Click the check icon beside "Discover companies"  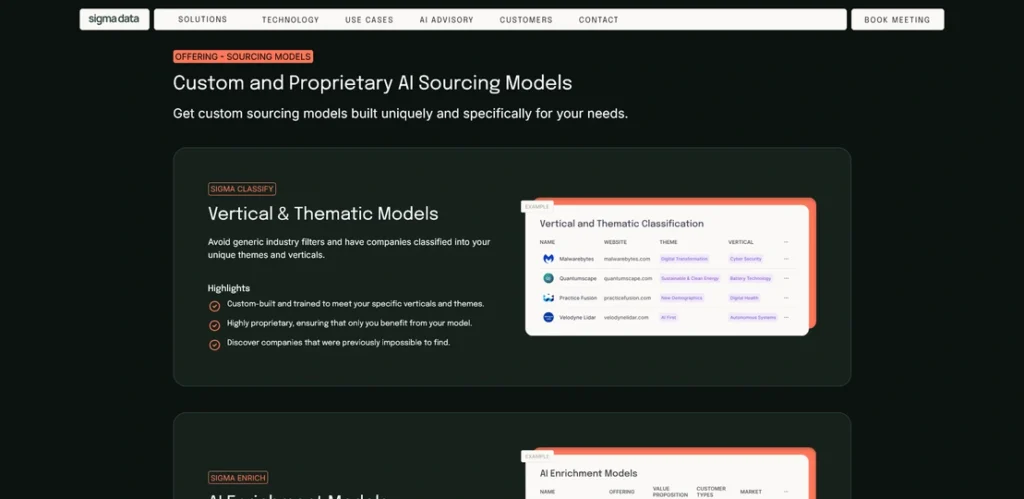(214, 344)
